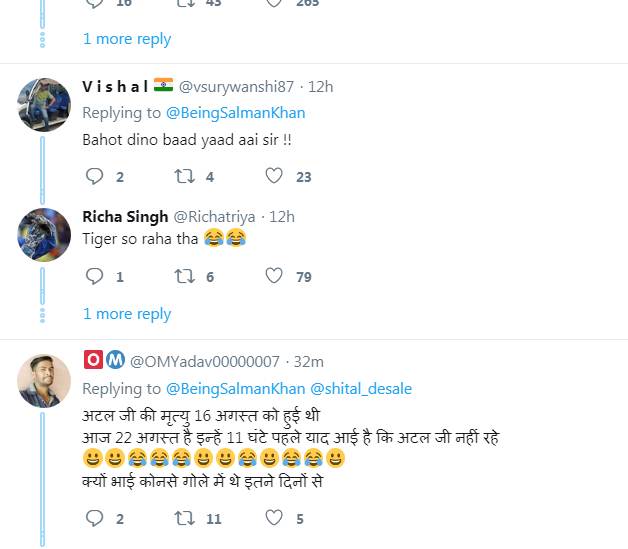
Task: Retweet Vishal's tweet
Action: click(x=184, y=177)
